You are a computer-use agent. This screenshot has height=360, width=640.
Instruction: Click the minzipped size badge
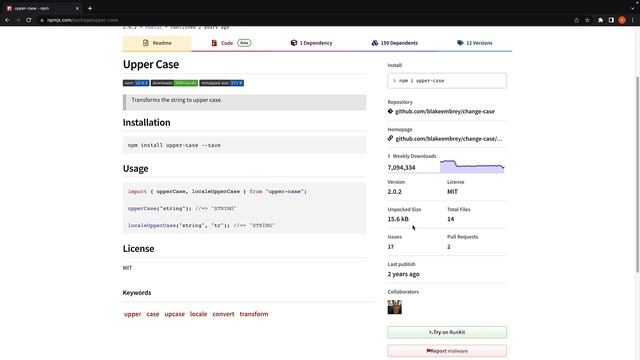point(222,83)
